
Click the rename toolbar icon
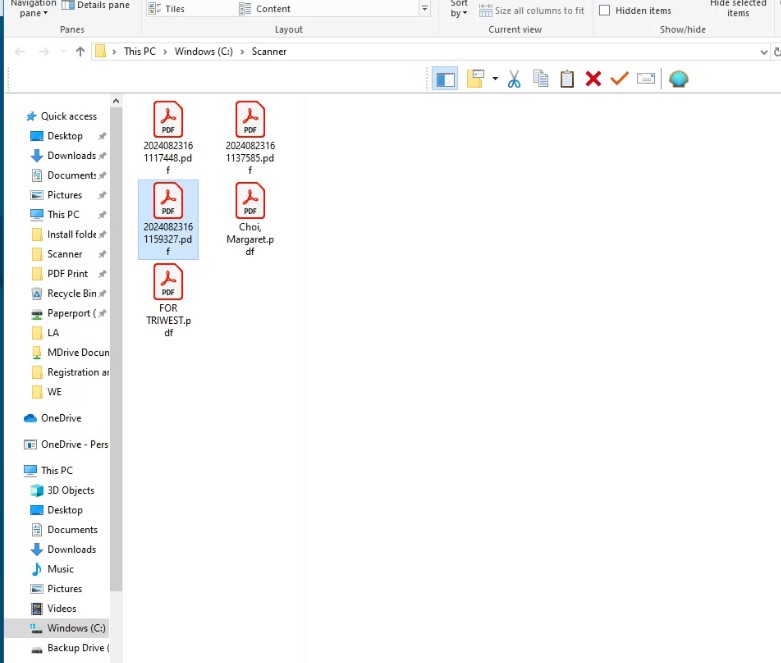point(646,79)
